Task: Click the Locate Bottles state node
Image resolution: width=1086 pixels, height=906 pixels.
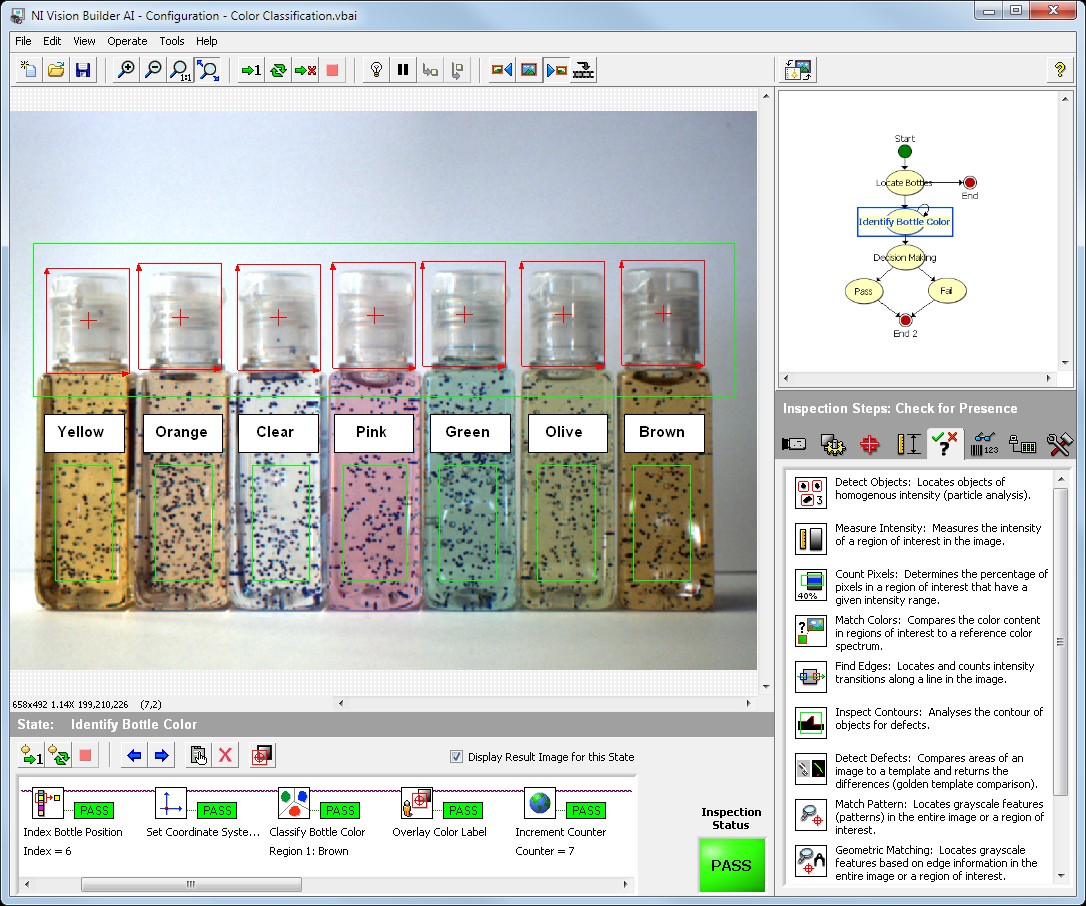Action: pos(905,182)
